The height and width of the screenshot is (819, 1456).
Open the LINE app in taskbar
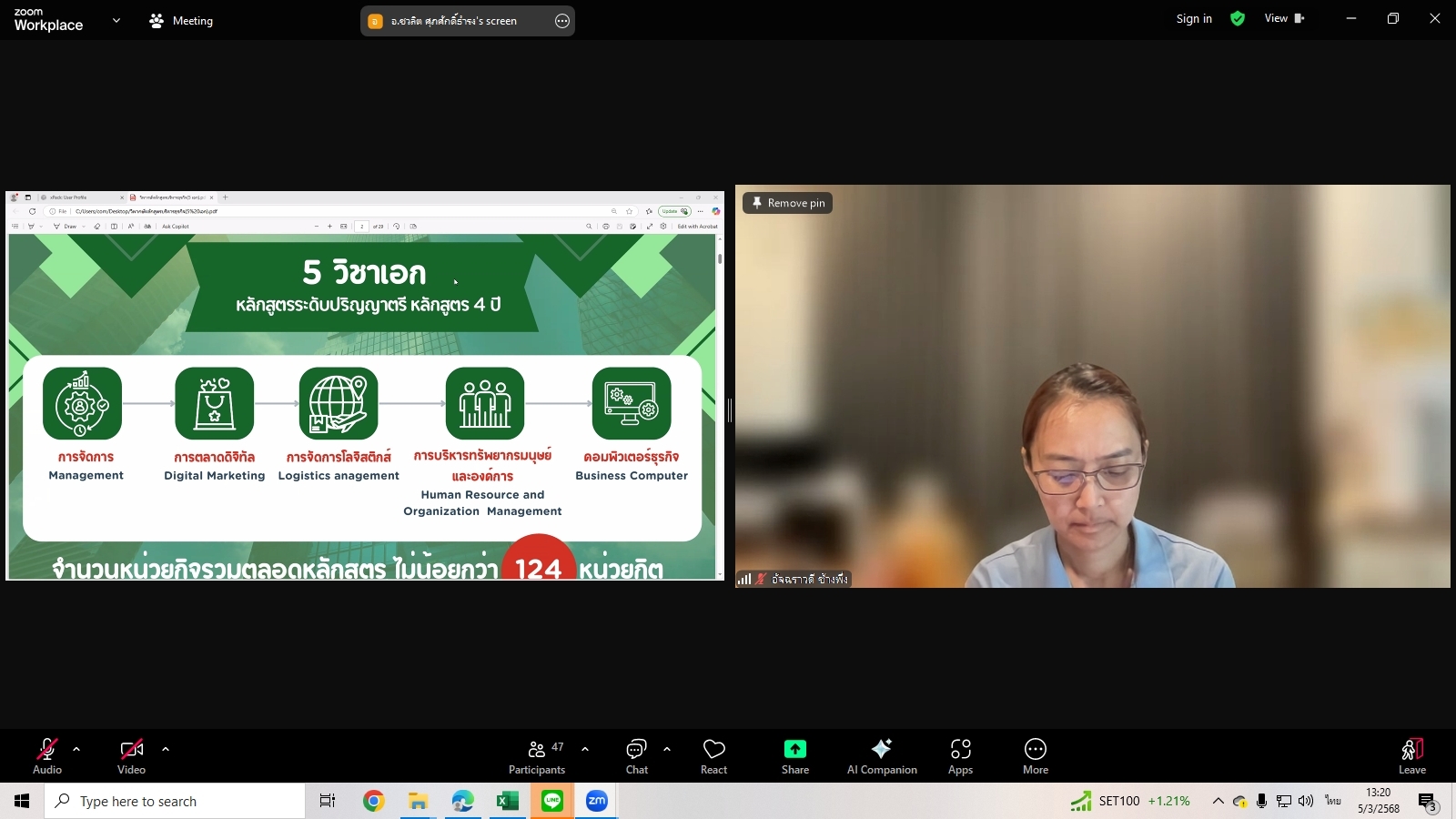[x=552, y=801]
